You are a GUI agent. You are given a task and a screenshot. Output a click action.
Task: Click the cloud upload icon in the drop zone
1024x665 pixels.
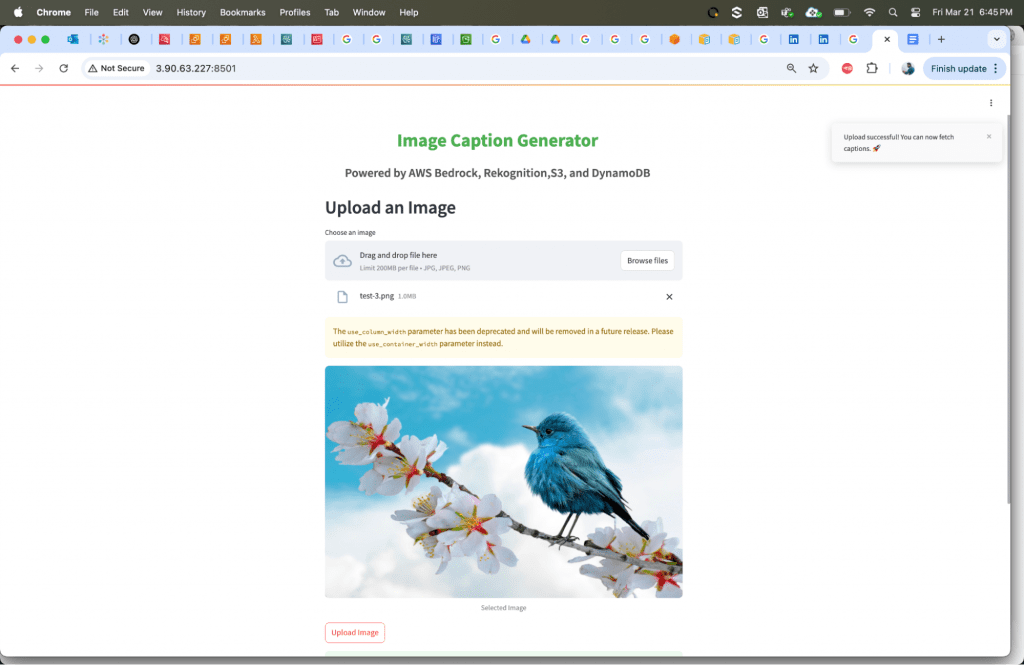pos(341,259)
